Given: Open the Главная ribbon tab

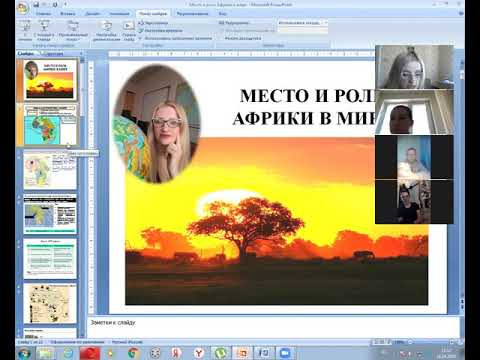Looking at the screenshot, I should tap(44, 14).
